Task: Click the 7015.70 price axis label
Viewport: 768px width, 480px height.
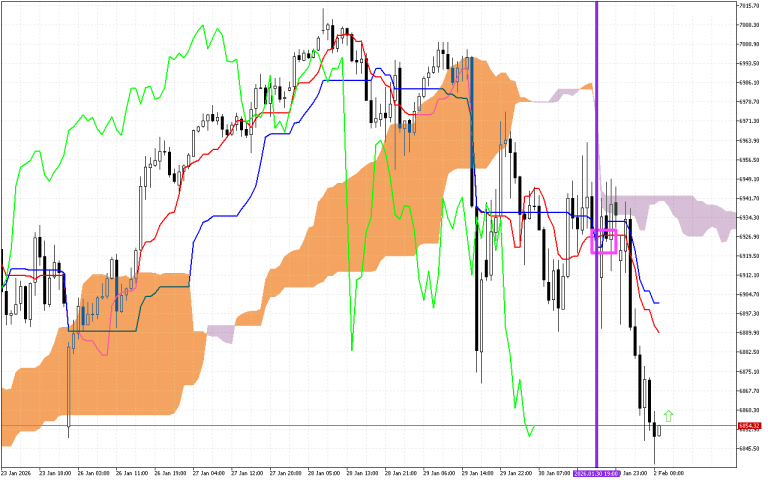Action: (x=750, y=5)
